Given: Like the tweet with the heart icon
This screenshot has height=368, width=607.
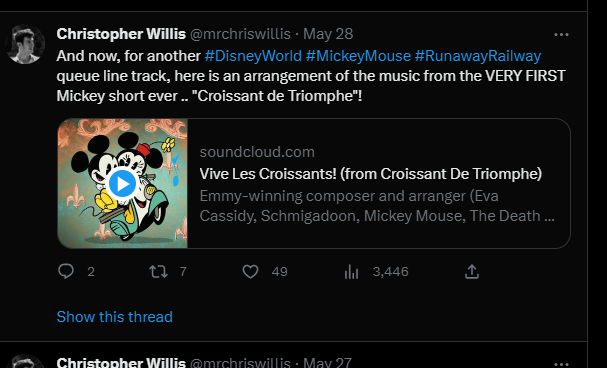Looking at the screenshot, I should [250, 272].
